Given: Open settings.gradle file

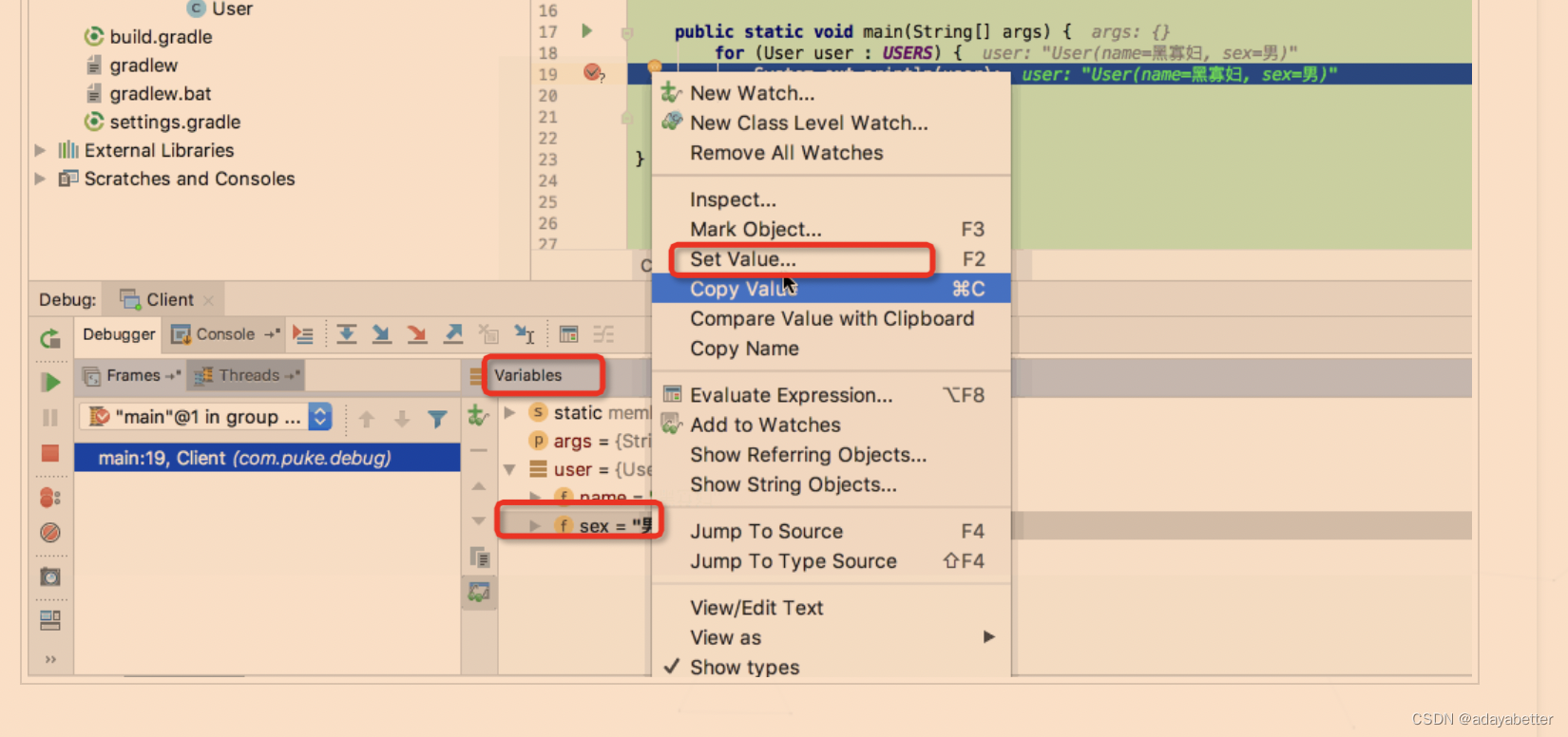Looking at the screenshot, I should 175,122.
